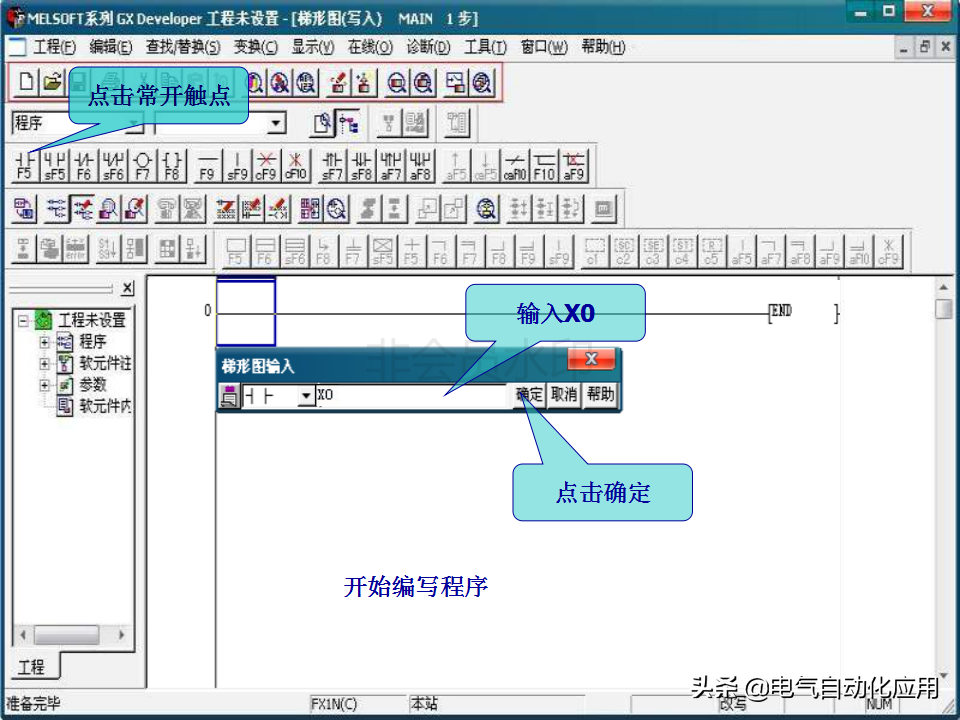Insert parallel falling pulse aF8
This screenshot has height=720, width=960.
coord(420,166)
